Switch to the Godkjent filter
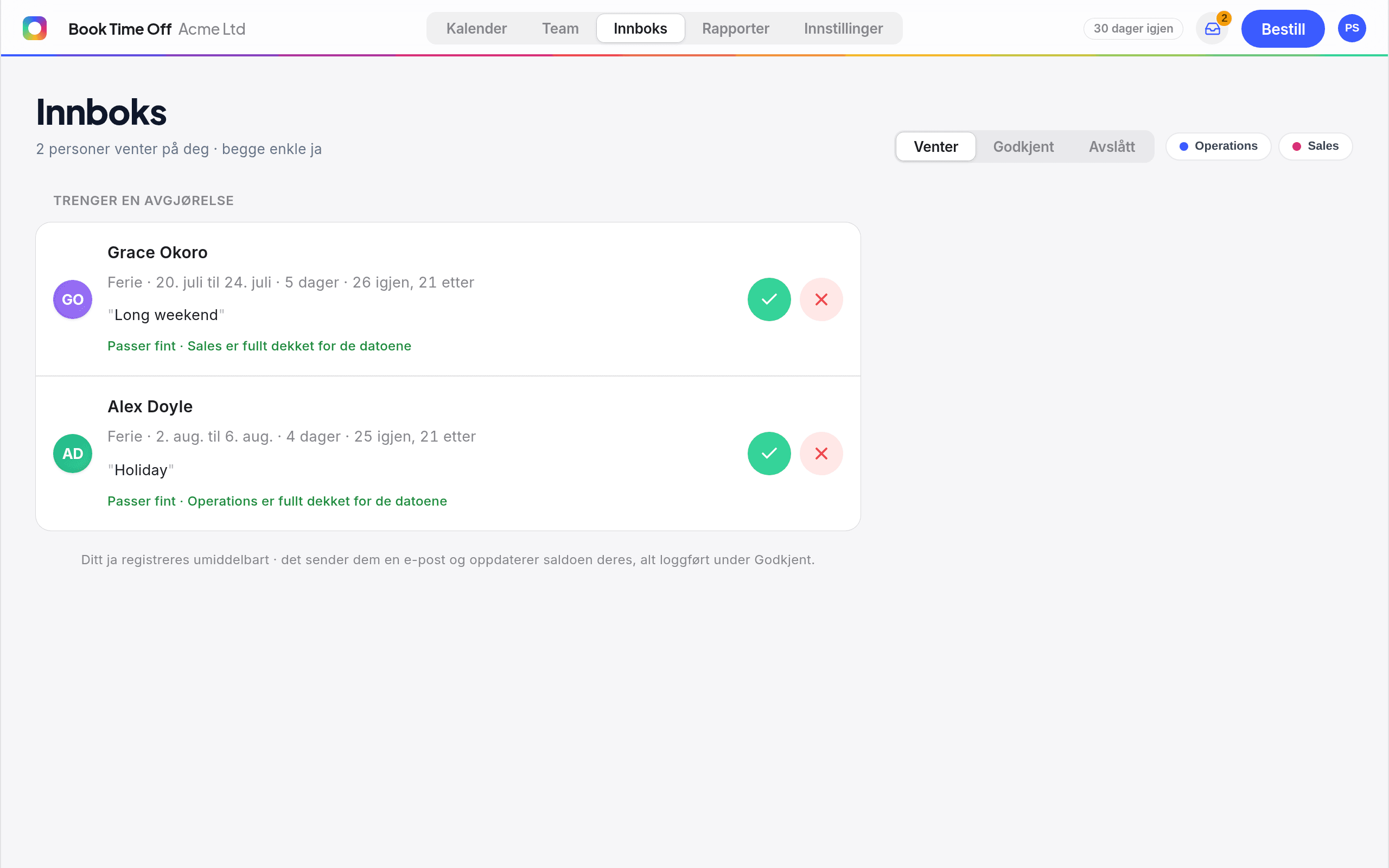 (x=1023, y=147)
